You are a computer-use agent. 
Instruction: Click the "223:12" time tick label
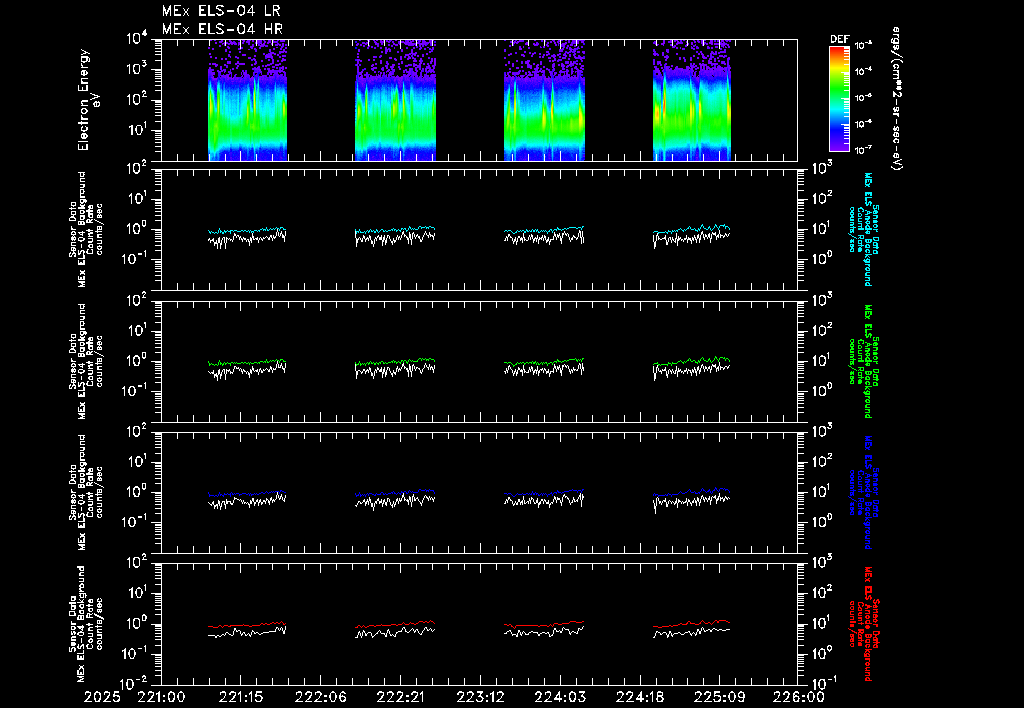pyautogui.click(x=479, y=698)
